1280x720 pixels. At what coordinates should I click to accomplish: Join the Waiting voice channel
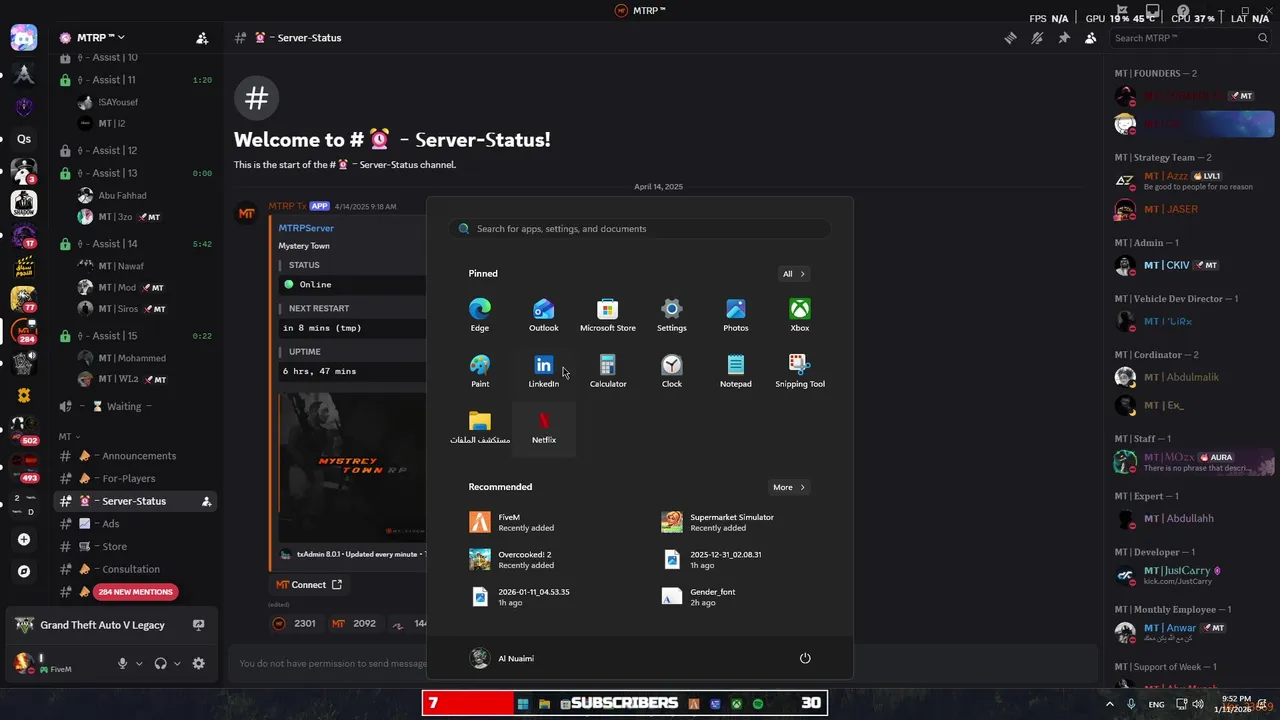135,407
